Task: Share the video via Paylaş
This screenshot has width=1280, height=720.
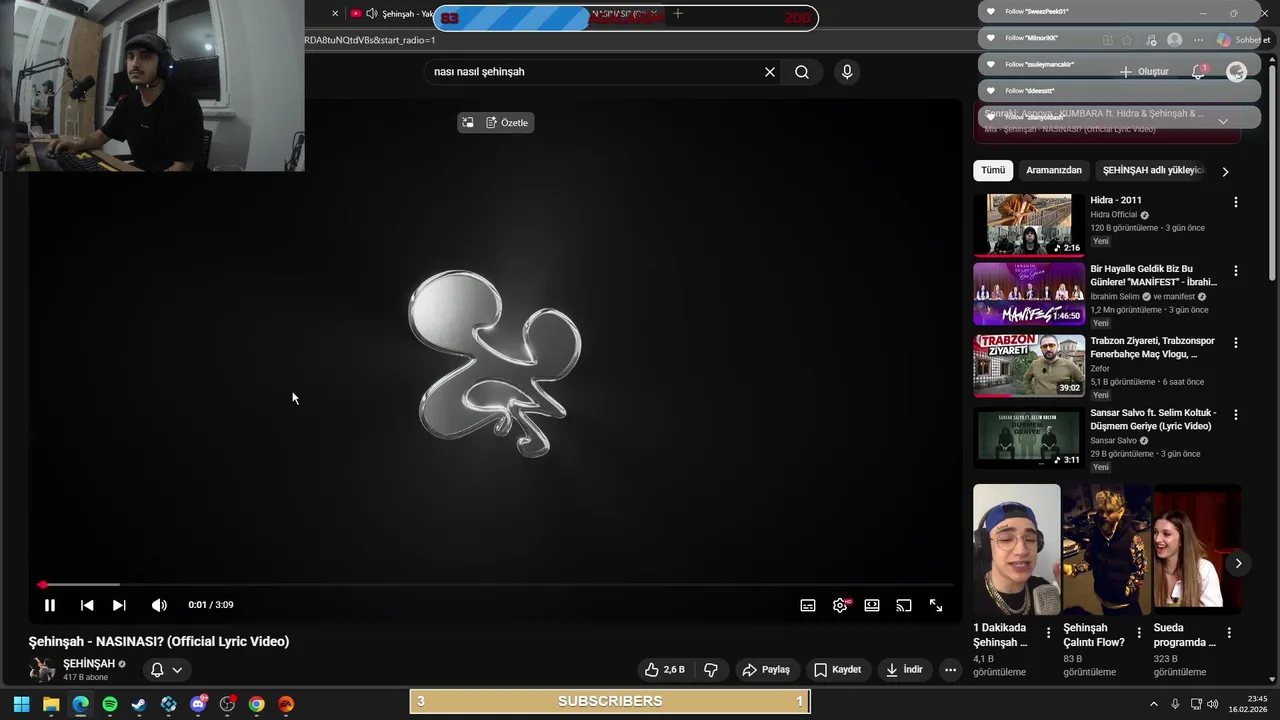Action: tap(766, 670)
